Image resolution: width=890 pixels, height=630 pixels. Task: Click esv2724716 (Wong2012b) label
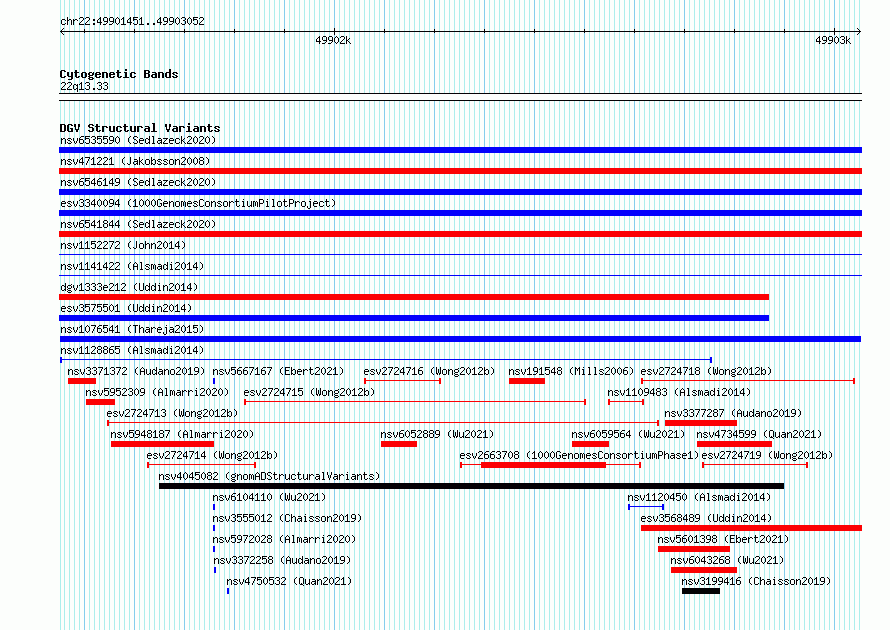pyautogui.click(x=429, y=371)
